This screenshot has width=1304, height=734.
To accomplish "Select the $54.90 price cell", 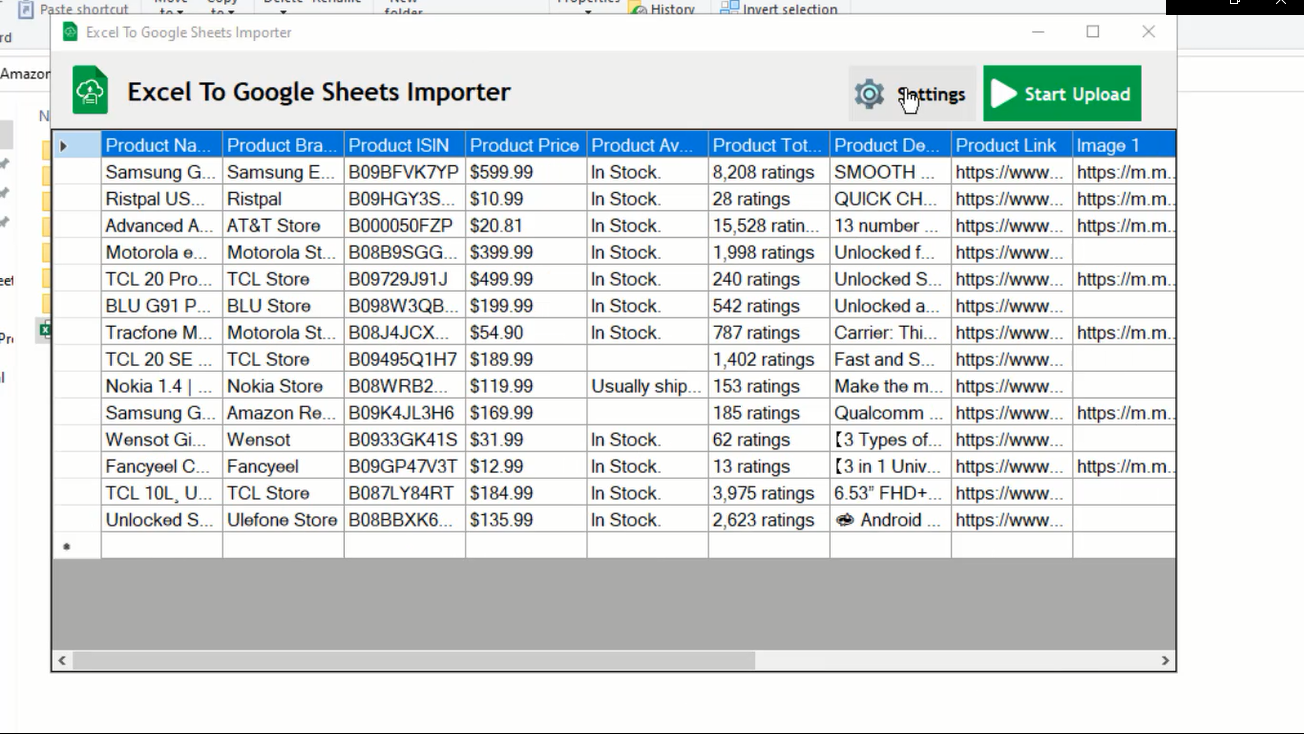I will point(526,333).
